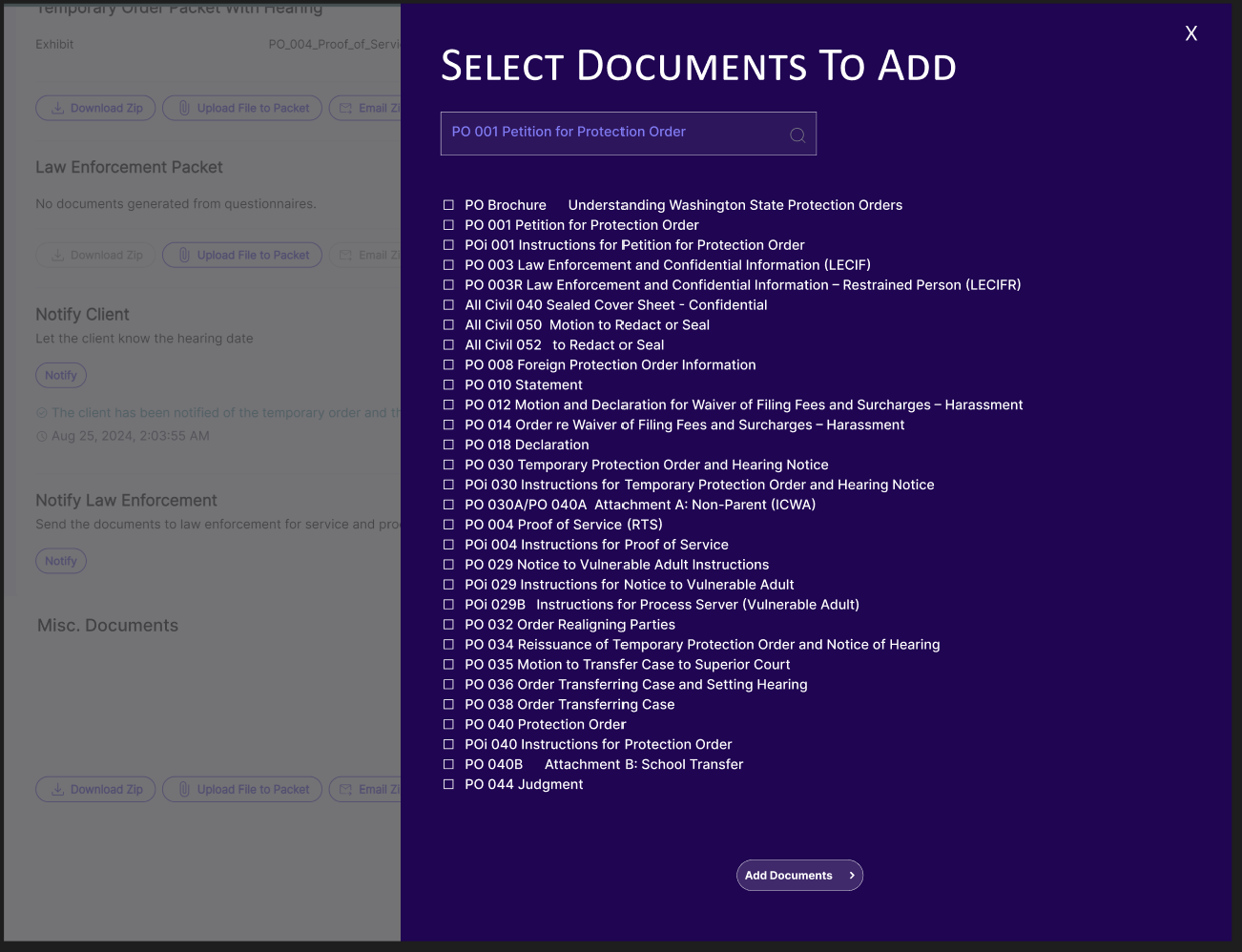This screenshot has width=1242, height=952.
Task: Check the All Civil 050 Motion to Redact checkbox
Action: [x=448, y=324]
